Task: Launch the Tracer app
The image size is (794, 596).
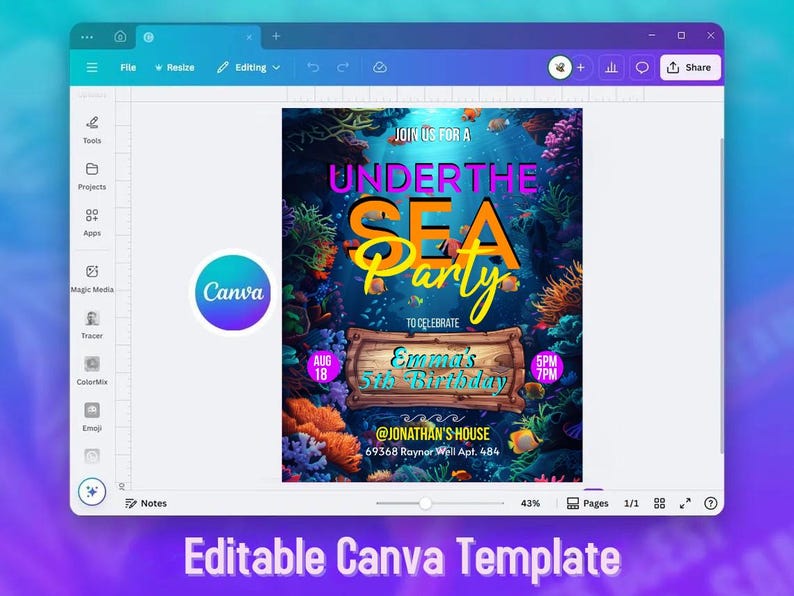Action: (x=92, y=325)
